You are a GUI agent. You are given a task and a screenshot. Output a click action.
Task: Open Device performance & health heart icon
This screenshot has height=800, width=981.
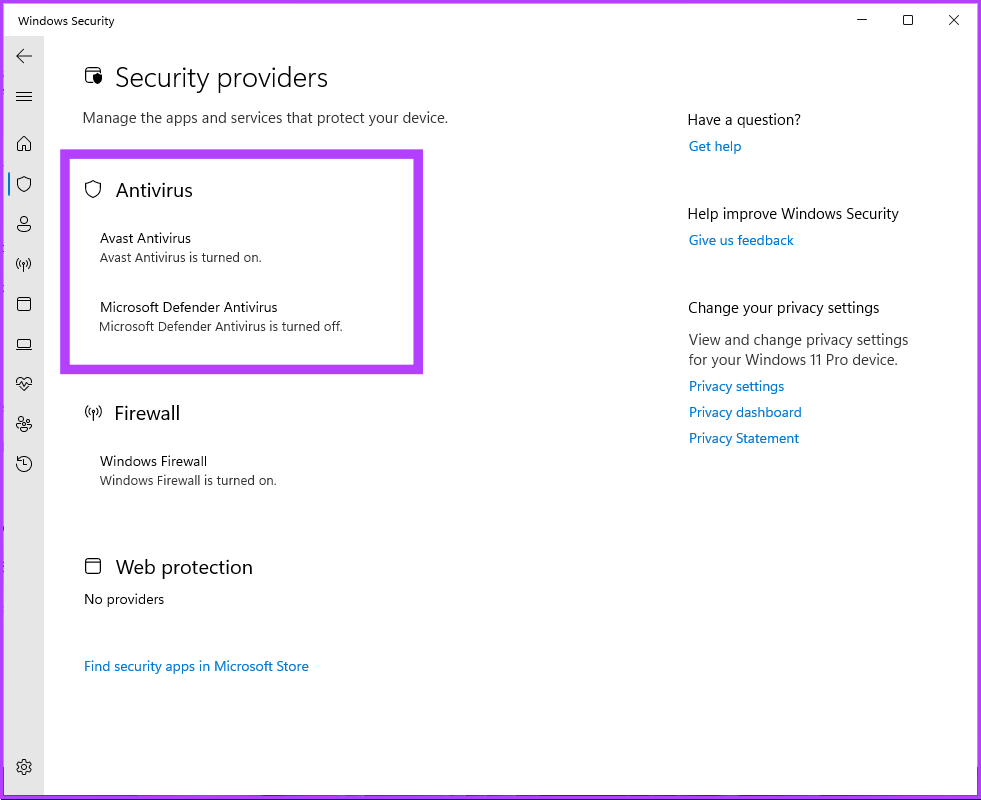(24, 384)
